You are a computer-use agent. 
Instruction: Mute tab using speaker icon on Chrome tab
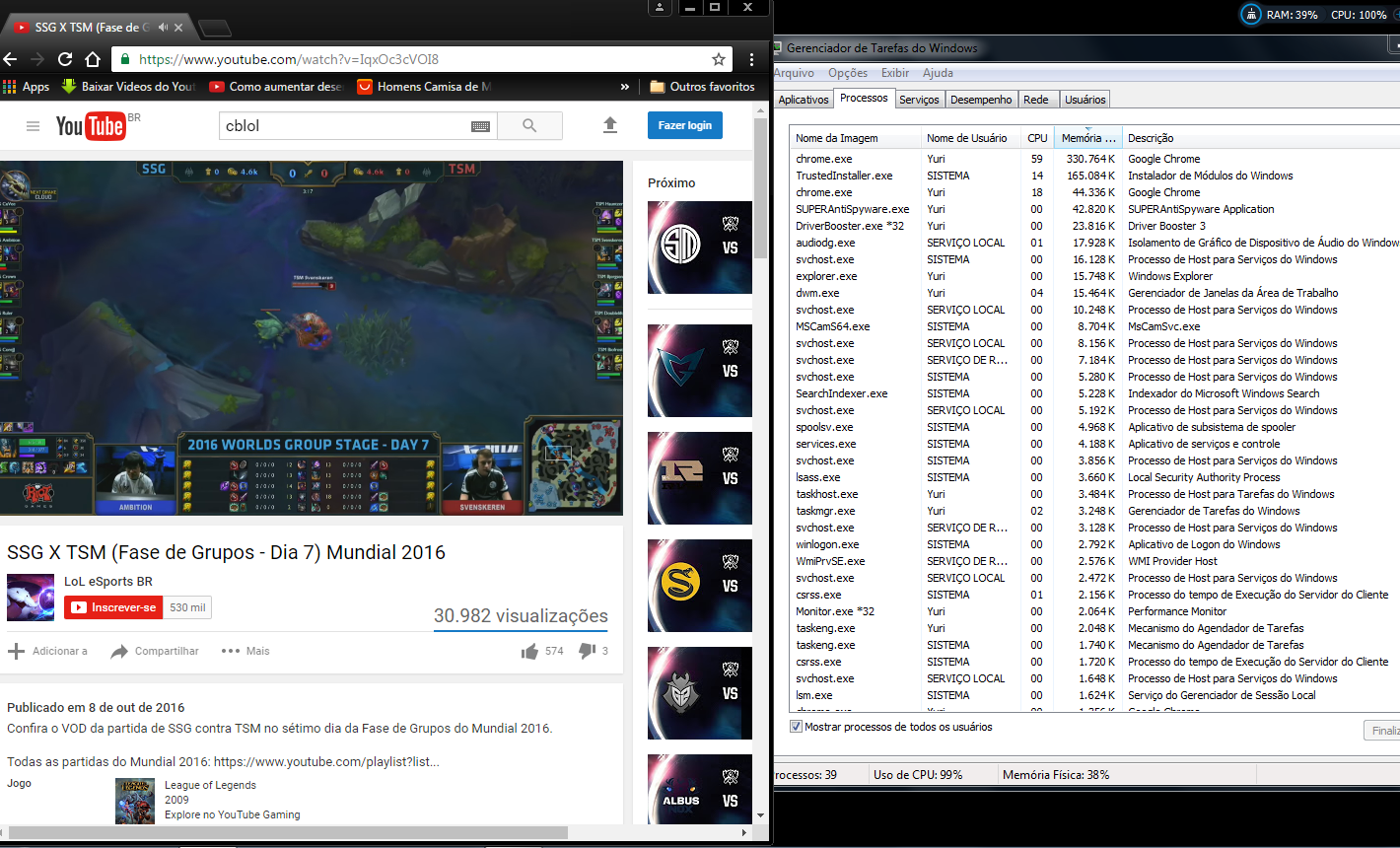163,28
